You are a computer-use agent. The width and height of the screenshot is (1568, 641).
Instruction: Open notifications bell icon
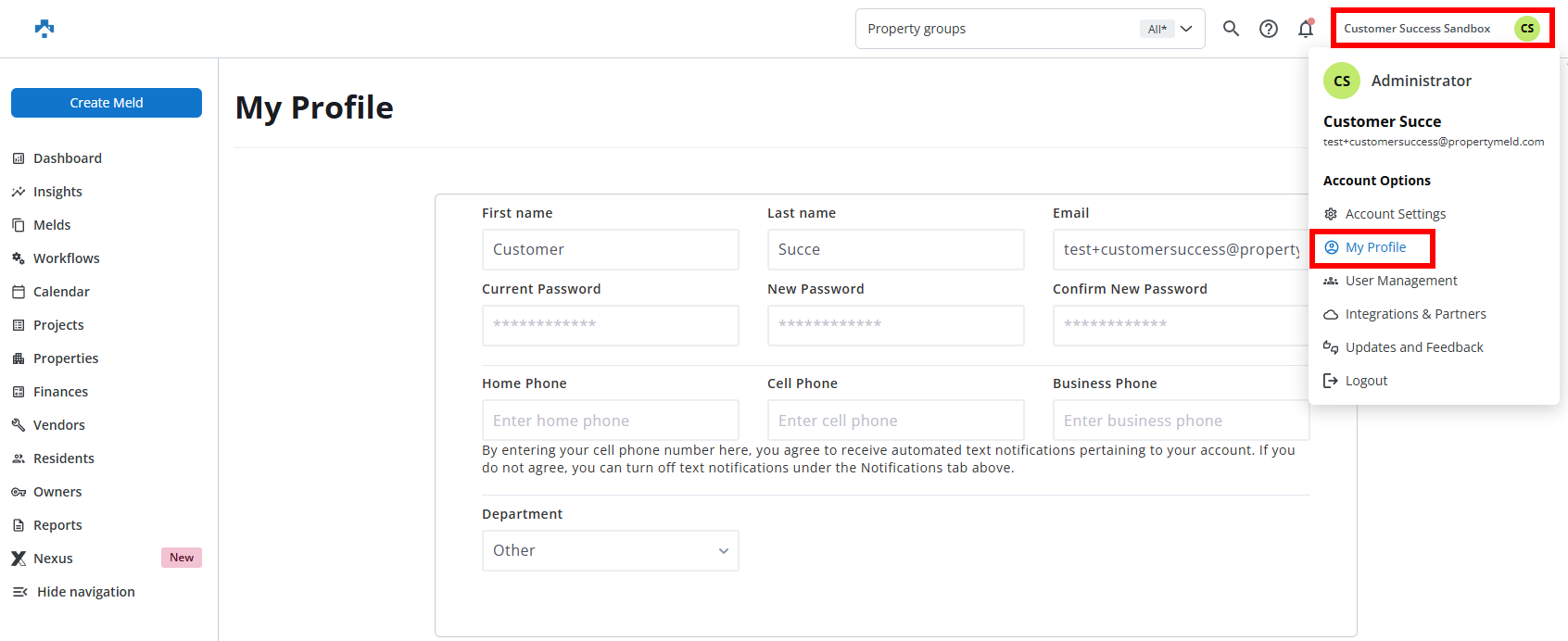pyautogui.click(x=1306, y=29)
